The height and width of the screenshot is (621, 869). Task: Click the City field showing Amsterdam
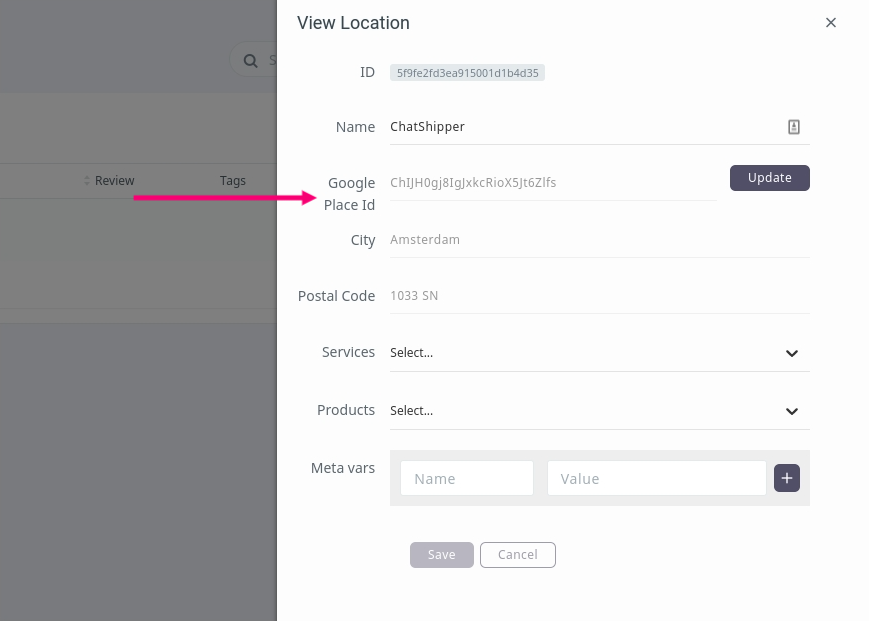[x=600, y=240]
